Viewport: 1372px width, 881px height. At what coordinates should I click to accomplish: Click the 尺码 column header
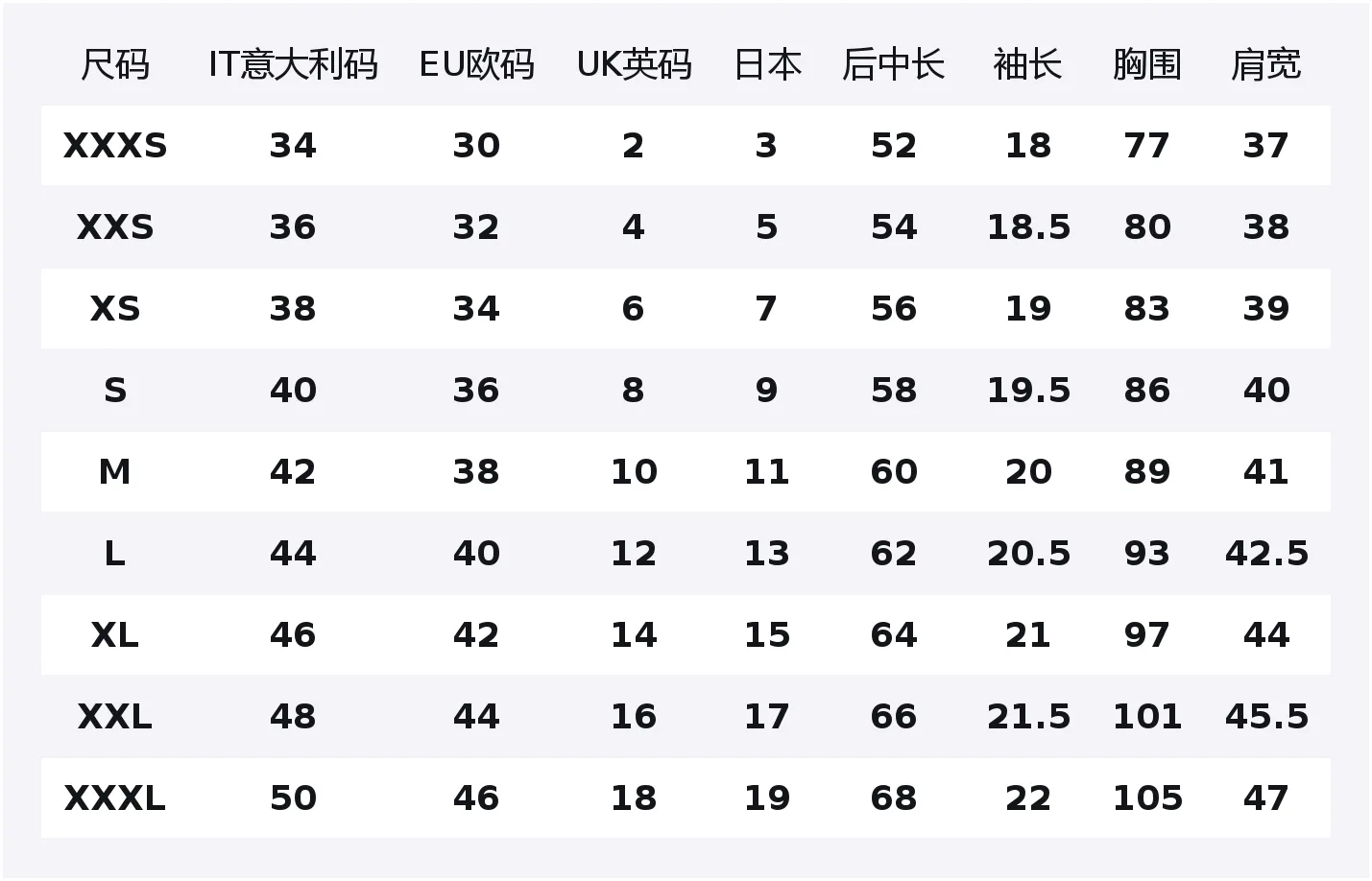(x=115, y=65)
